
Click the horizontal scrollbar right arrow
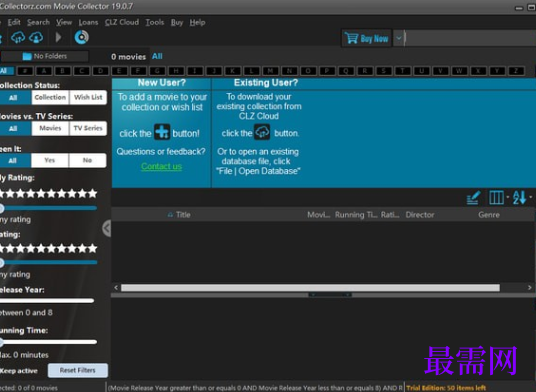point(530,288)
